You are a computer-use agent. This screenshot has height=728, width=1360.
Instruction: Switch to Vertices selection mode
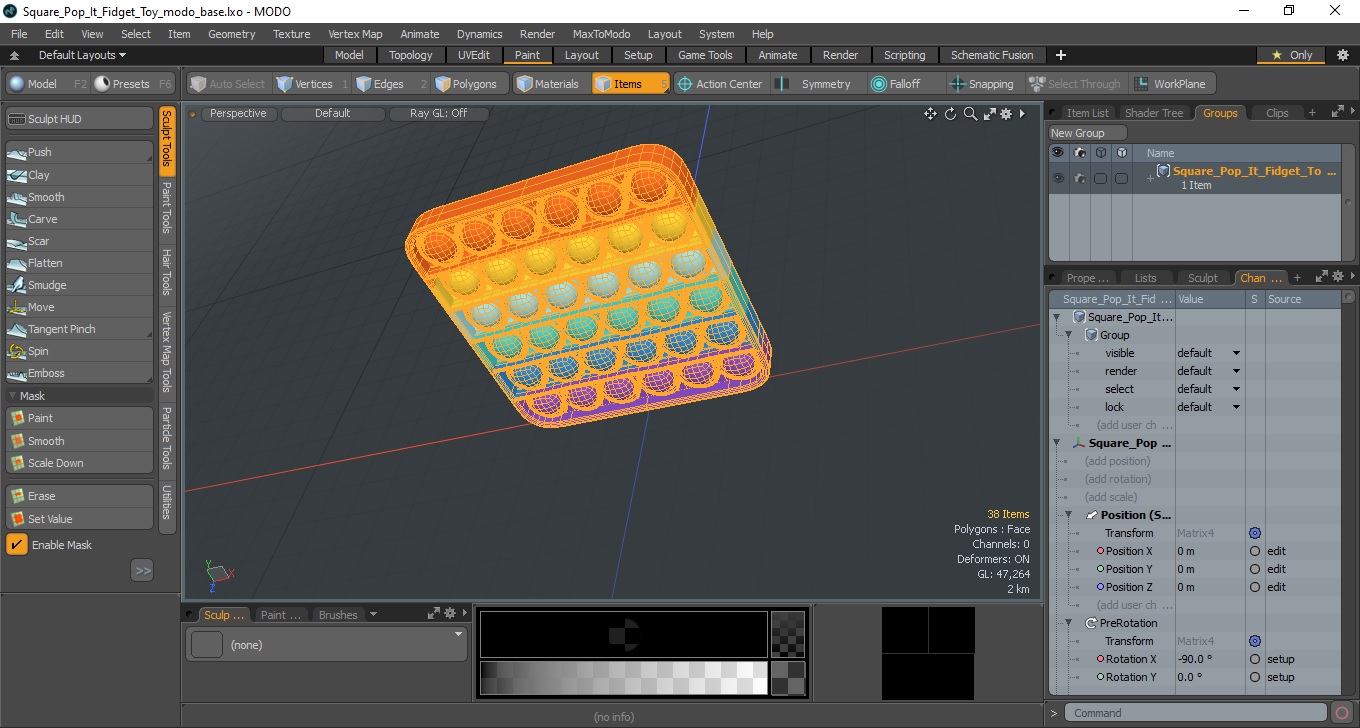coord(311,84)
